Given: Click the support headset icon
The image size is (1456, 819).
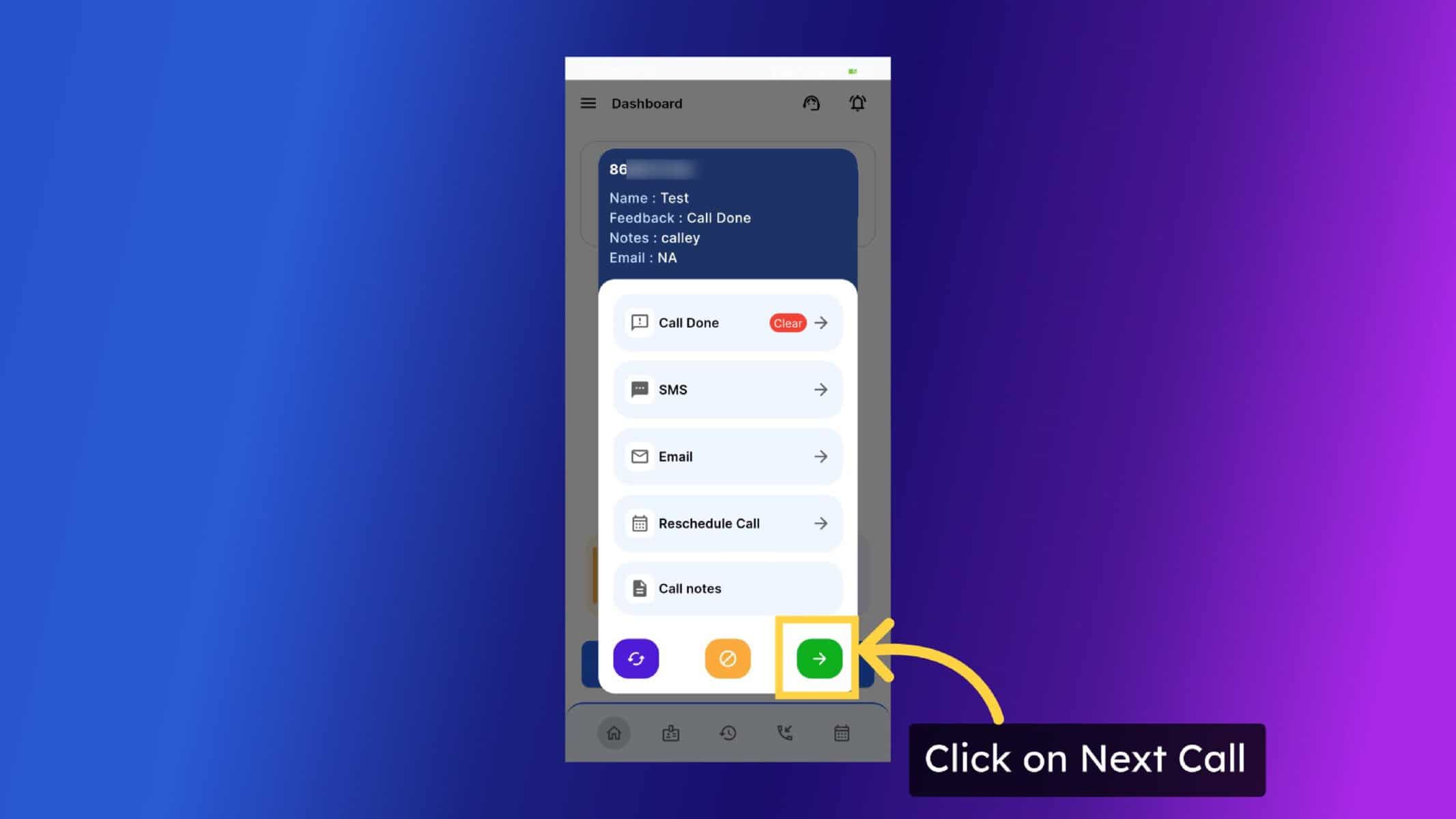Looking at the screenshot, I should 812,103.
